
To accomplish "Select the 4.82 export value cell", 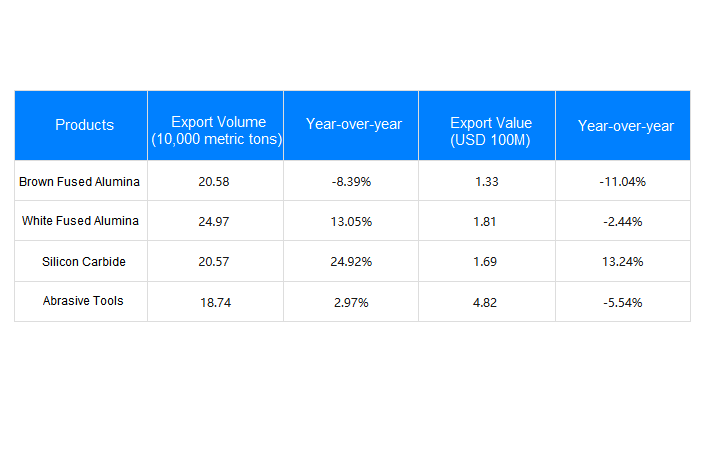I will [487, 302].
